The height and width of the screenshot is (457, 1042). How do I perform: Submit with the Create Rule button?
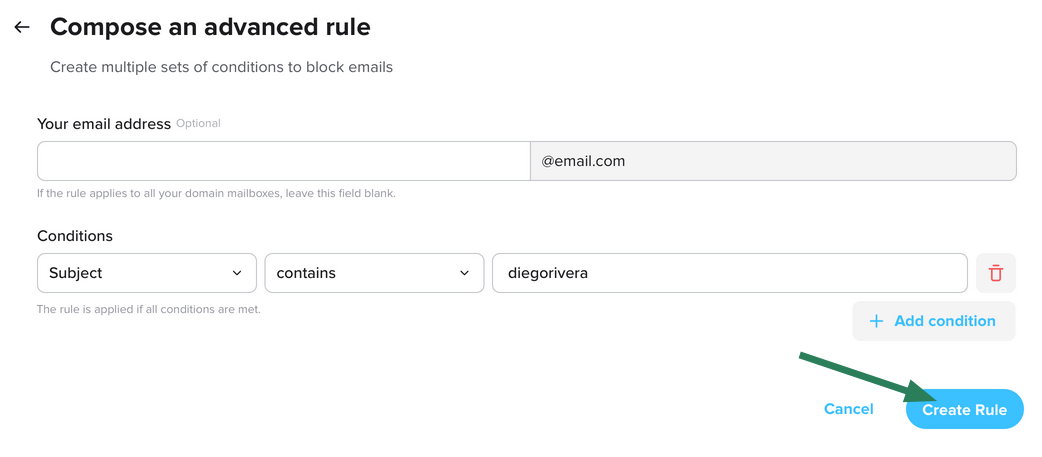click(x=964, y=409)
